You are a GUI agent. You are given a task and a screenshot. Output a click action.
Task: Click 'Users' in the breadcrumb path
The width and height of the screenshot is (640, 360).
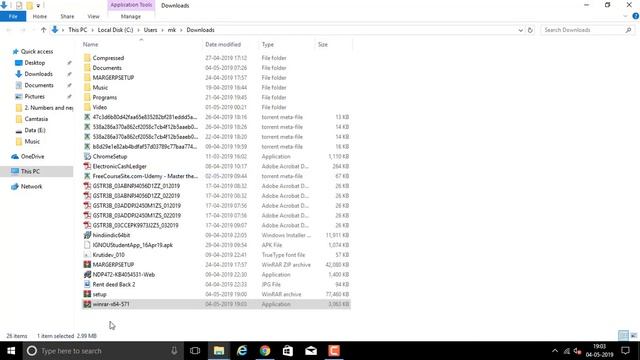pyautogui.click(x=151, y=30)
